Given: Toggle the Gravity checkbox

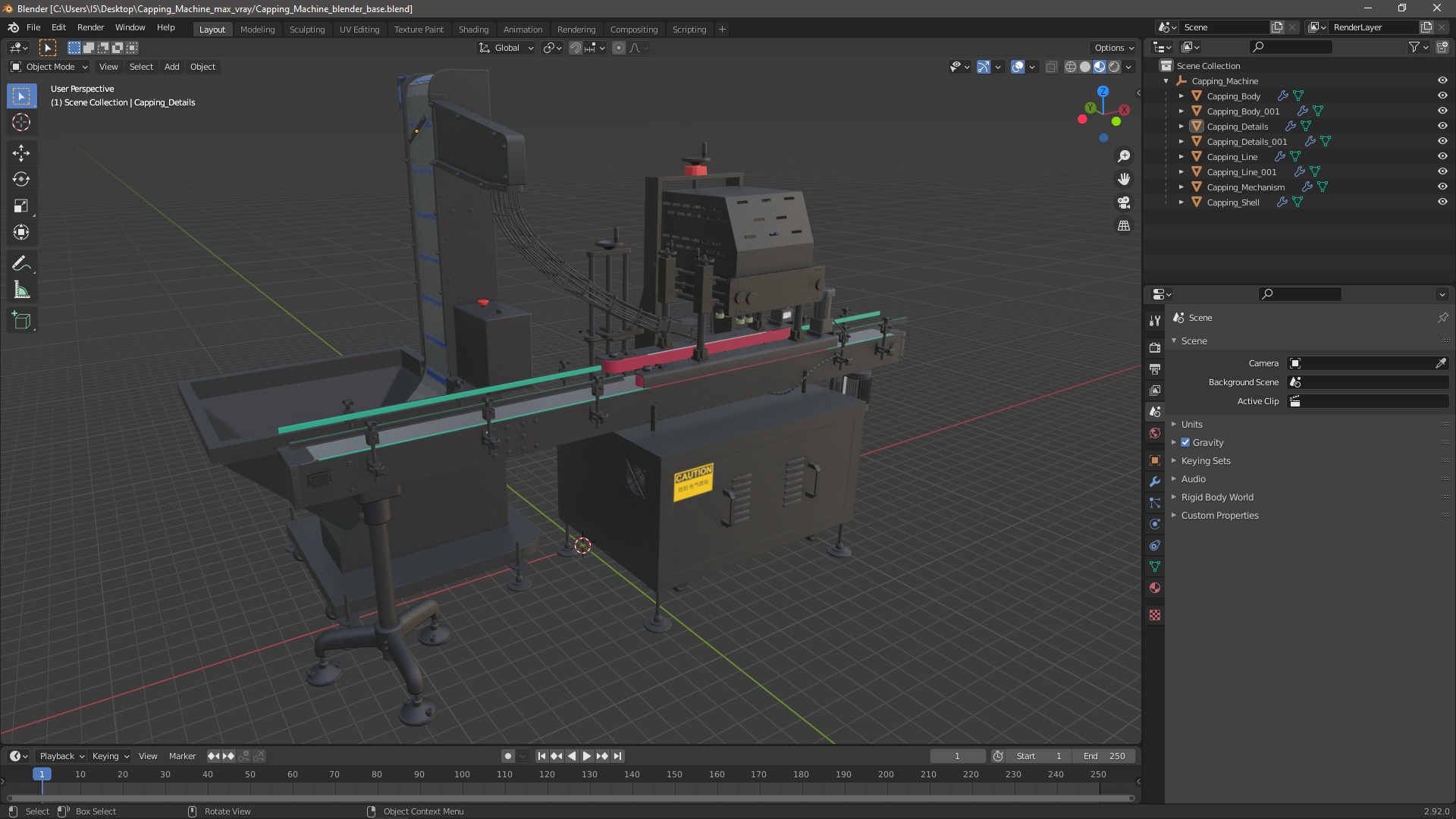Looking at the screenshot, I should (x=1185, y=442).
